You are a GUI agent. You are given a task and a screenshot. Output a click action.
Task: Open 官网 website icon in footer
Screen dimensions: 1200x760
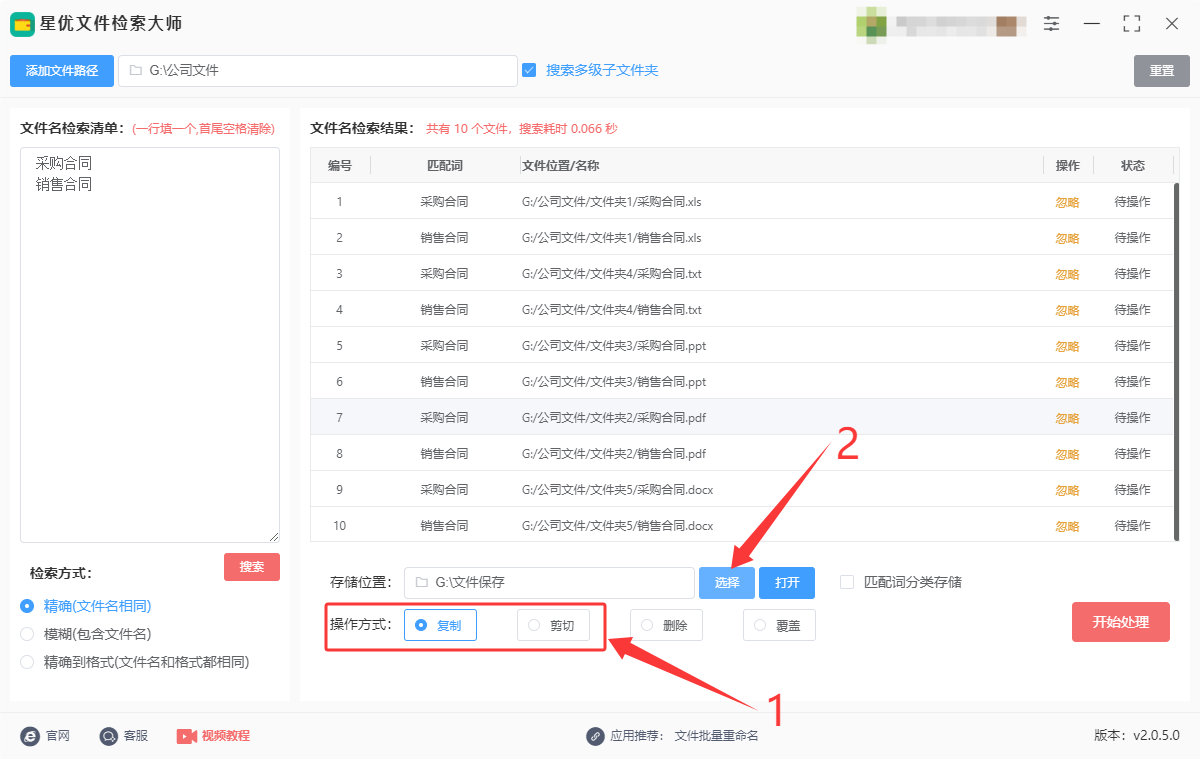tap(30, 736)
